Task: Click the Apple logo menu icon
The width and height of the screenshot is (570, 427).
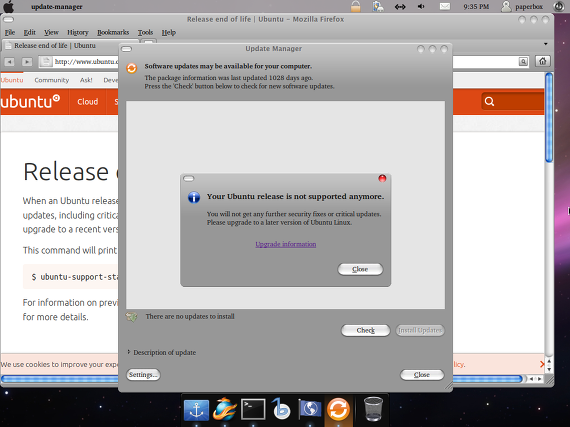Action: click(8, 6)
